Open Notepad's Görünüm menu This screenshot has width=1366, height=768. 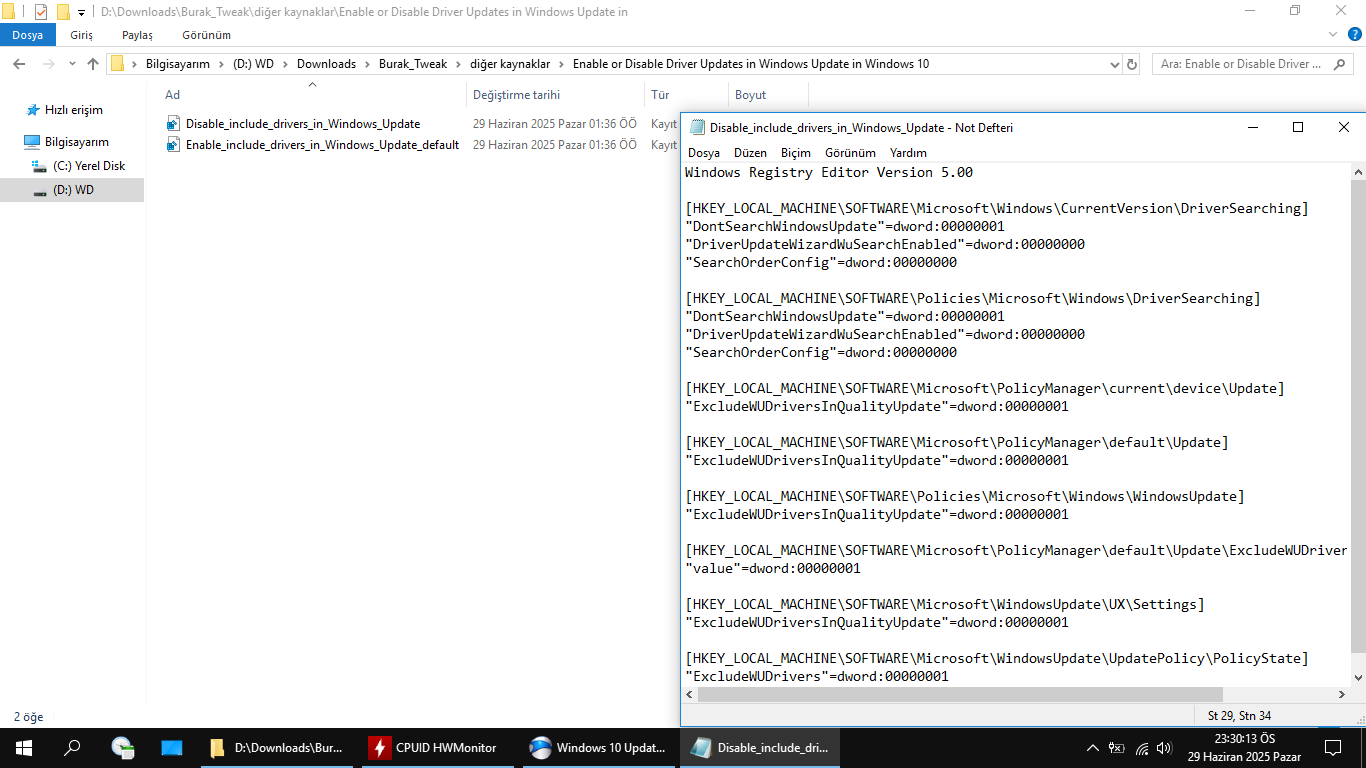[x=850, y=153]
